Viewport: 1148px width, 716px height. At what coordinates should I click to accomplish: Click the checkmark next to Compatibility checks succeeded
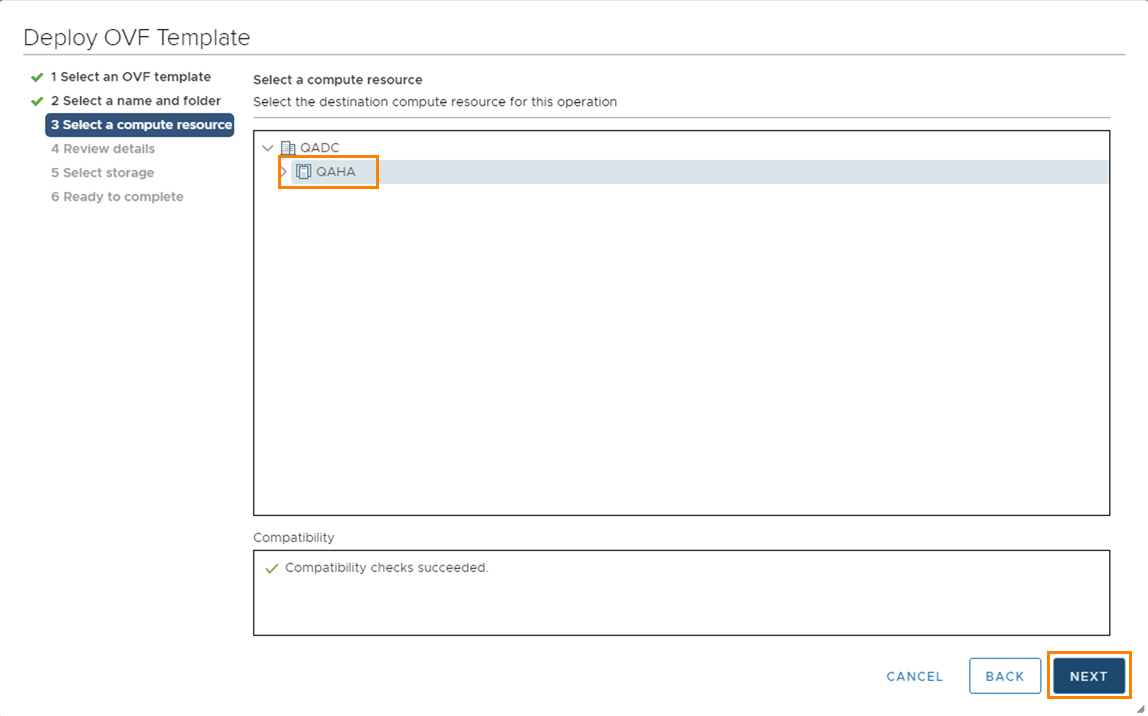tap(269, 567)
